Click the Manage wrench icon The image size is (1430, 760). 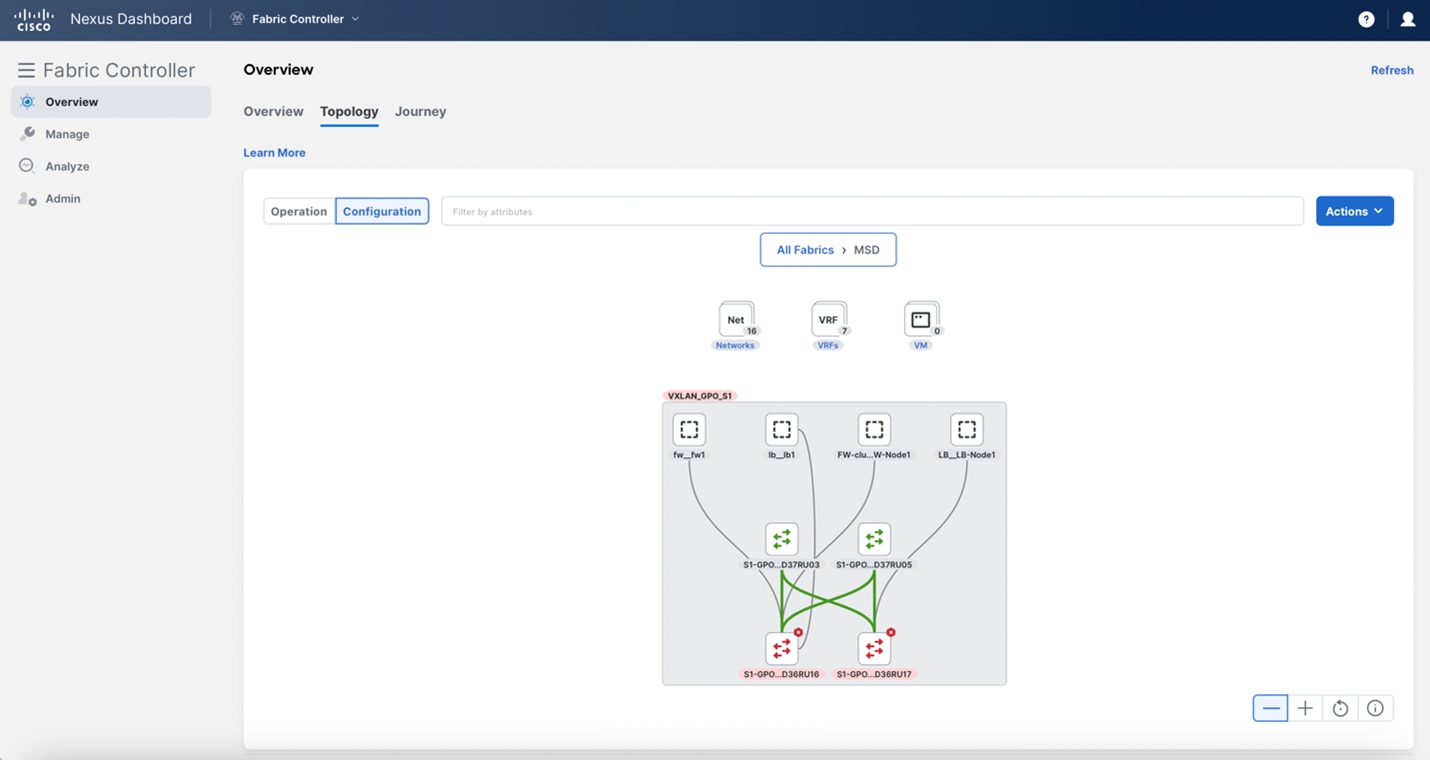coord(27,134)
